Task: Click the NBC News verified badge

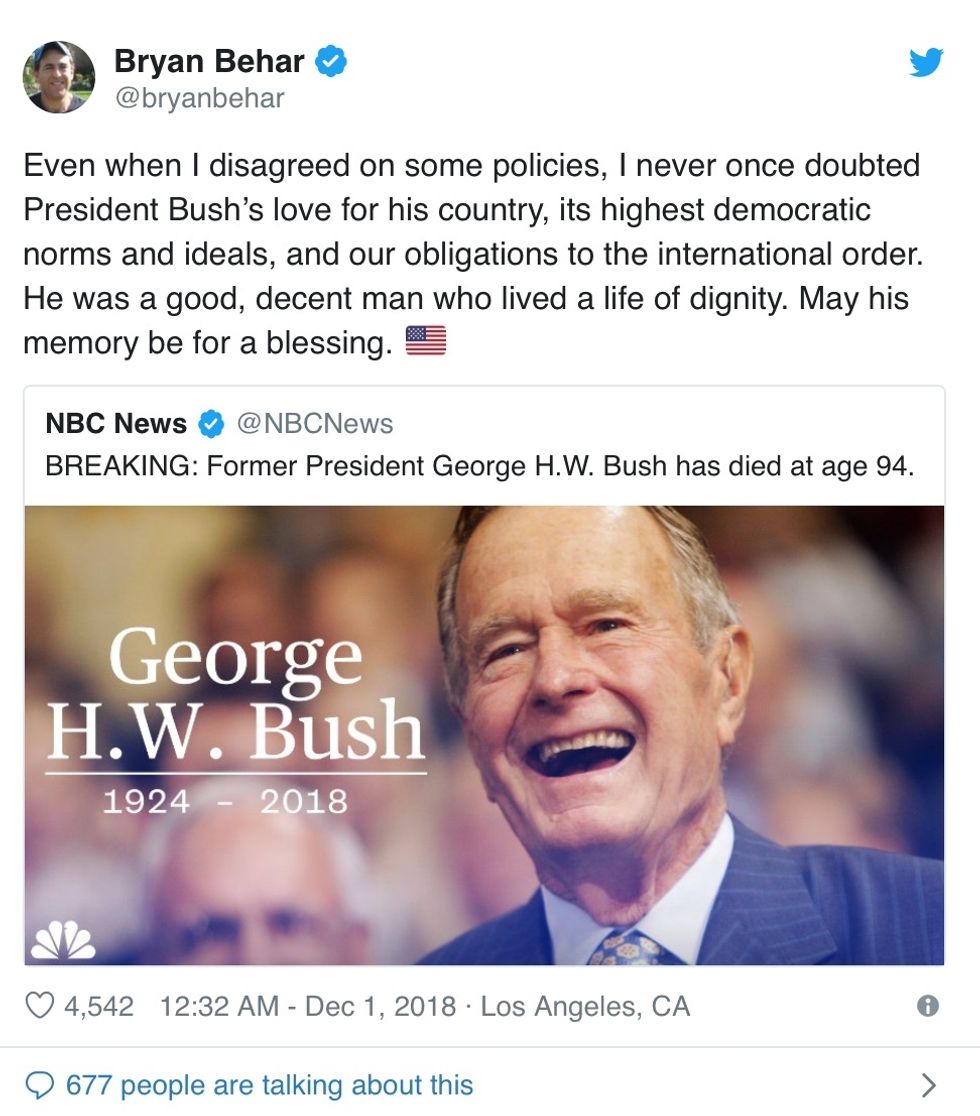Action: click(x=211, y=424)
